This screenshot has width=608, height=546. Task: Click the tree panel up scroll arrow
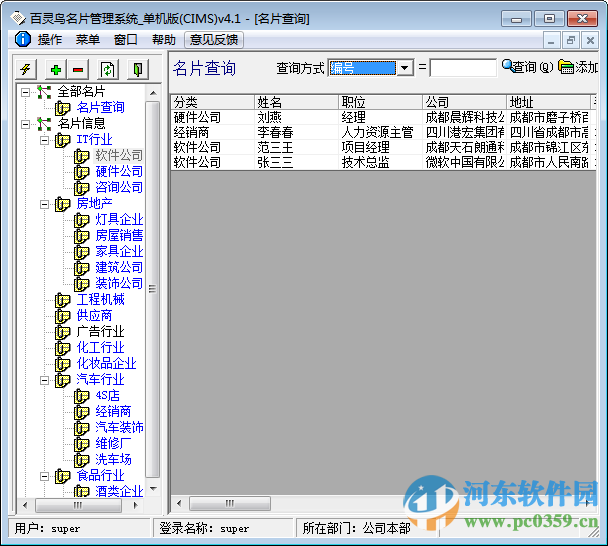point(153,93)
